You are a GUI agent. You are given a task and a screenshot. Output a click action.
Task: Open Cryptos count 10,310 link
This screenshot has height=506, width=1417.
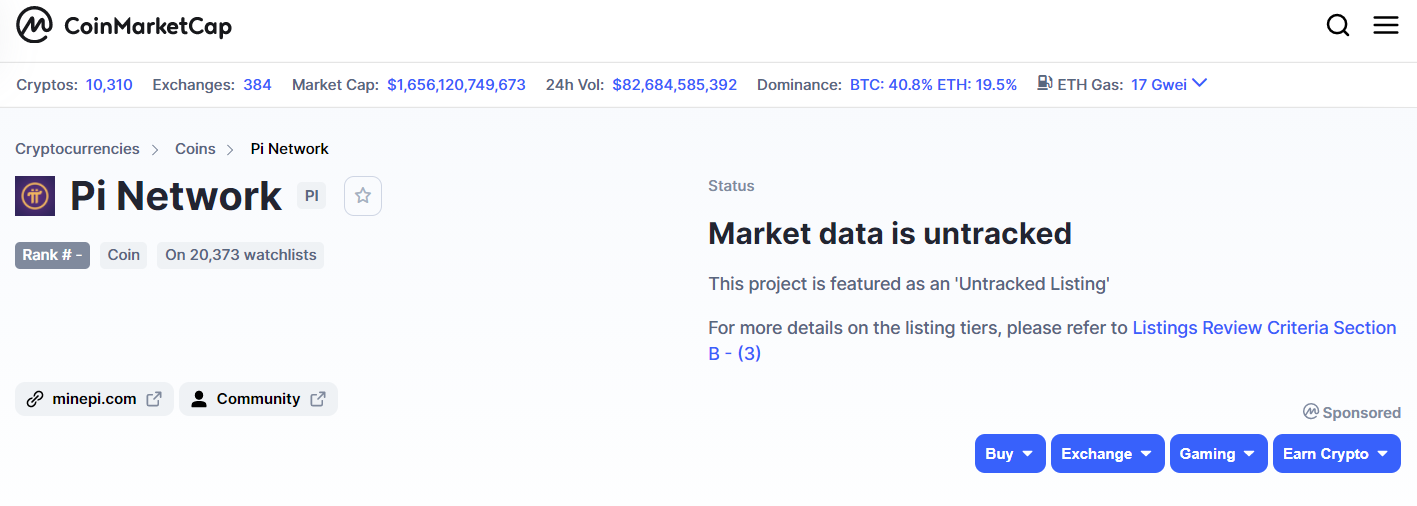(x=109, y=85)
